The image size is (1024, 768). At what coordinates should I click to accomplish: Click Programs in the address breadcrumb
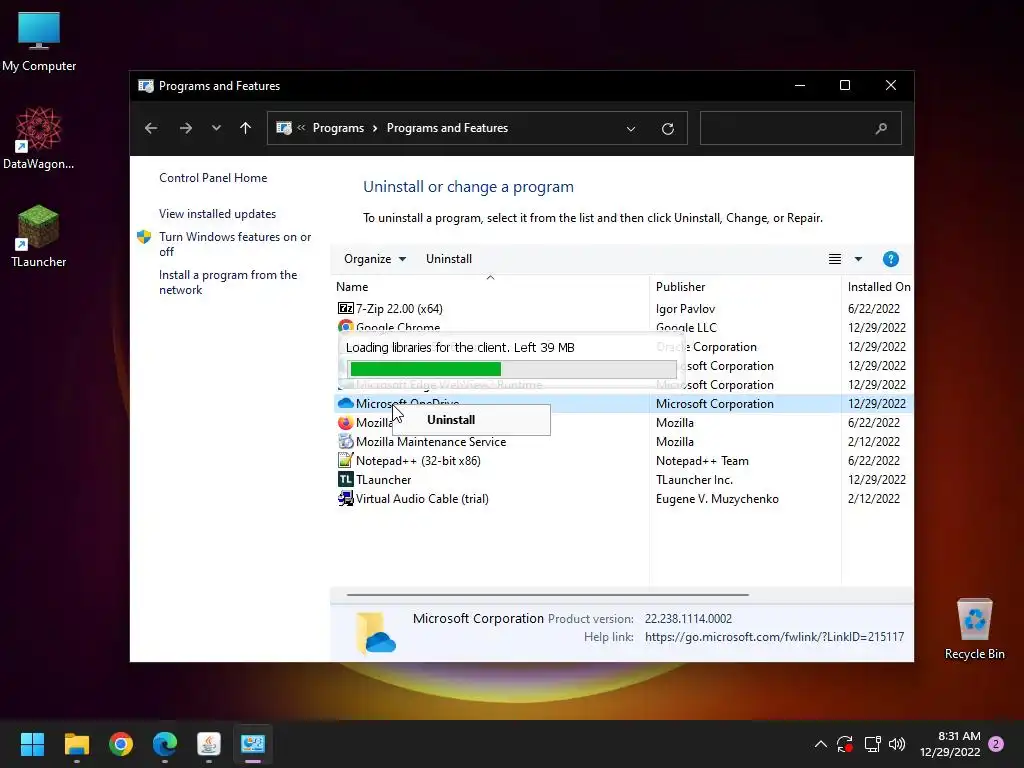click(338, 128)
